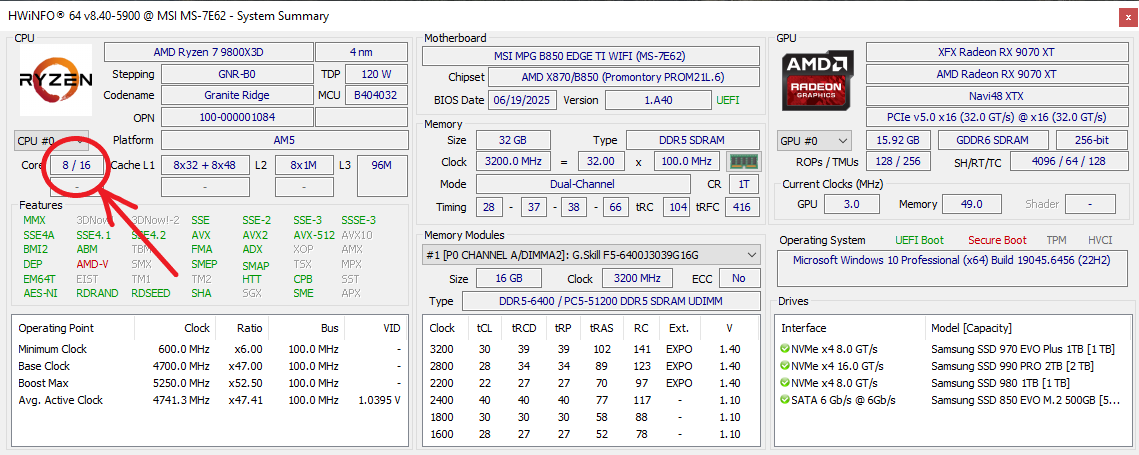Select the 1T command rate value
Screen dimensions: 1139x455
pos(745,185)
